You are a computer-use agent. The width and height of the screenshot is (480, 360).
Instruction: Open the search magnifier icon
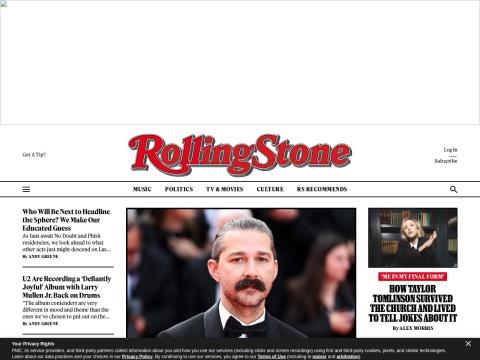tap(453, 189)
